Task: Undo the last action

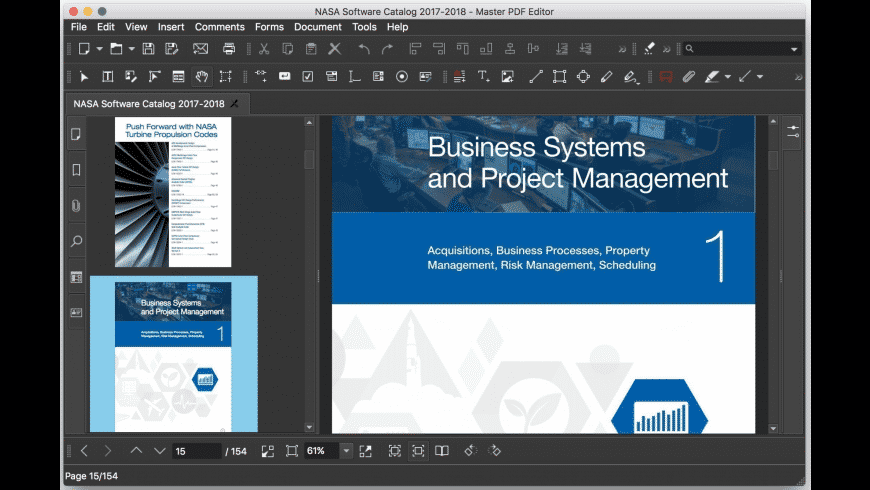Action: (x=364, y=49)
